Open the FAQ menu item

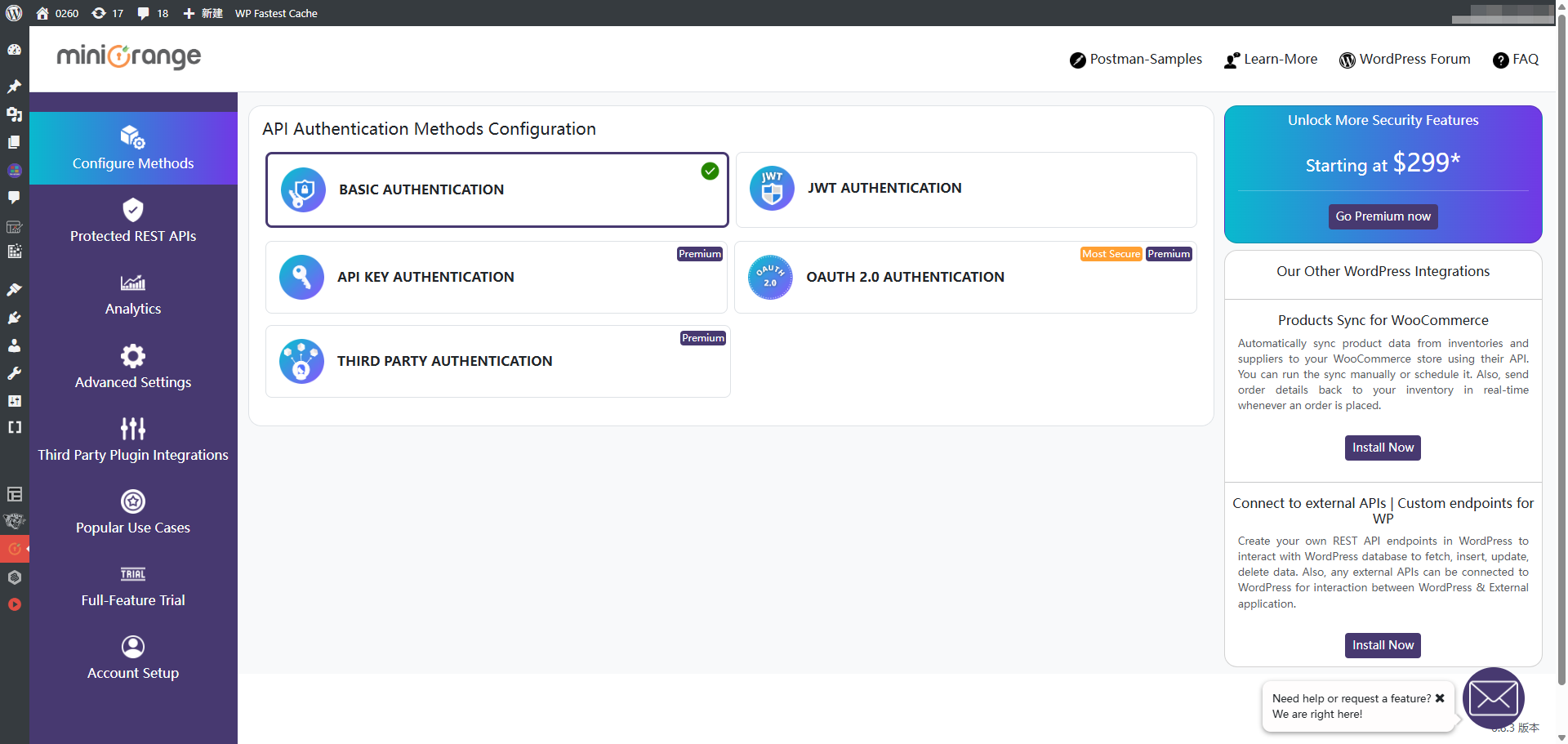[x=1516, y=60]
